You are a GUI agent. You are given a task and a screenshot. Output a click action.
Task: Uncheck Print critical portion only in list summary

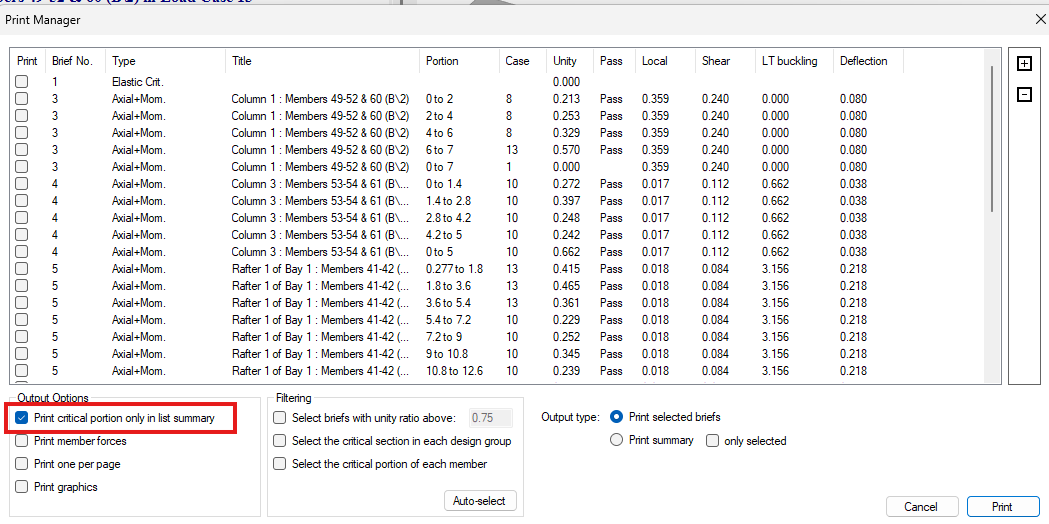pyautogui.click(x=22, y=418)
